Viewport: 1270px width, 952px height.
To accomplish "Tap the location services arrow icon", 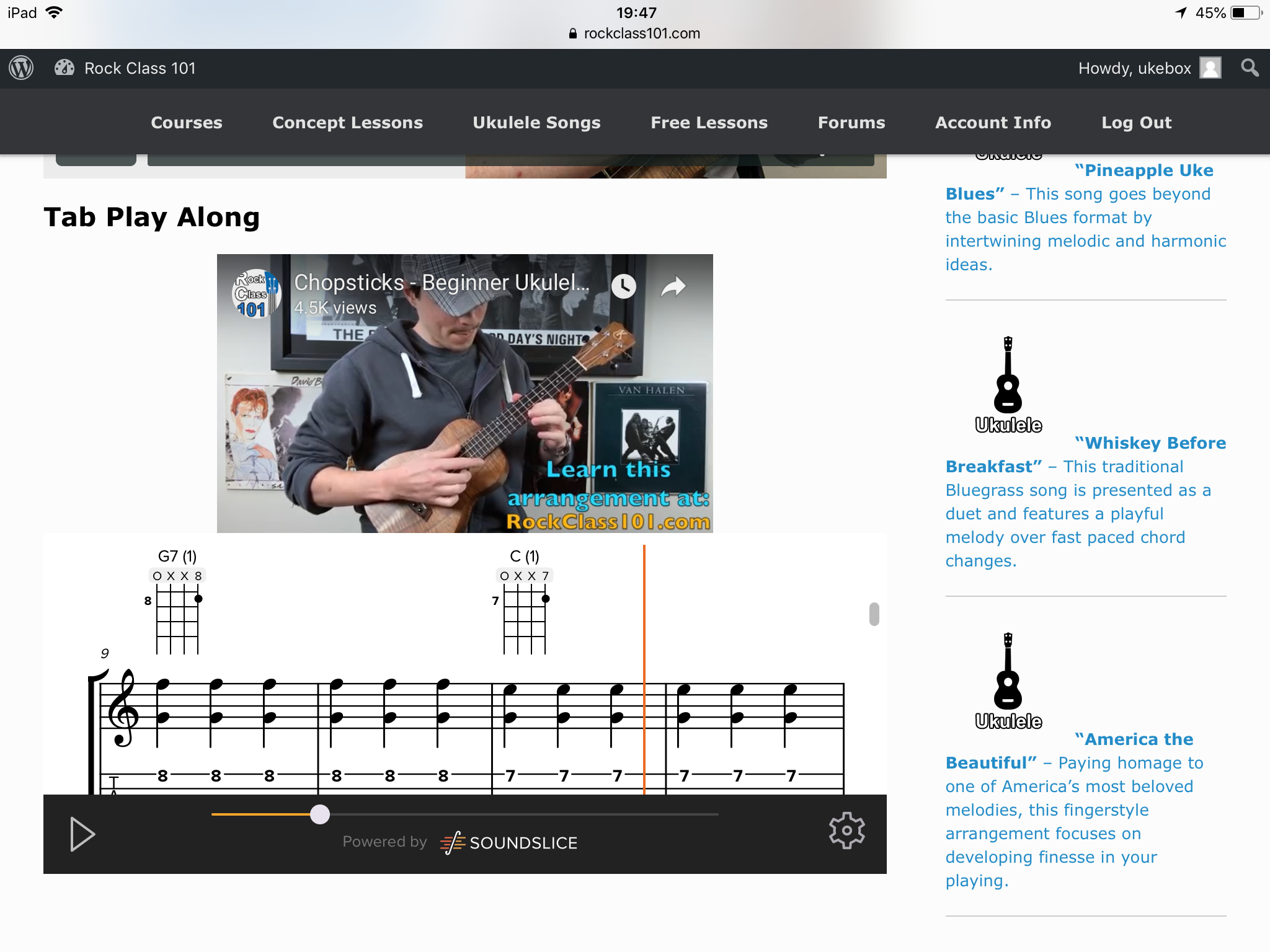I will pos(1181,12).
